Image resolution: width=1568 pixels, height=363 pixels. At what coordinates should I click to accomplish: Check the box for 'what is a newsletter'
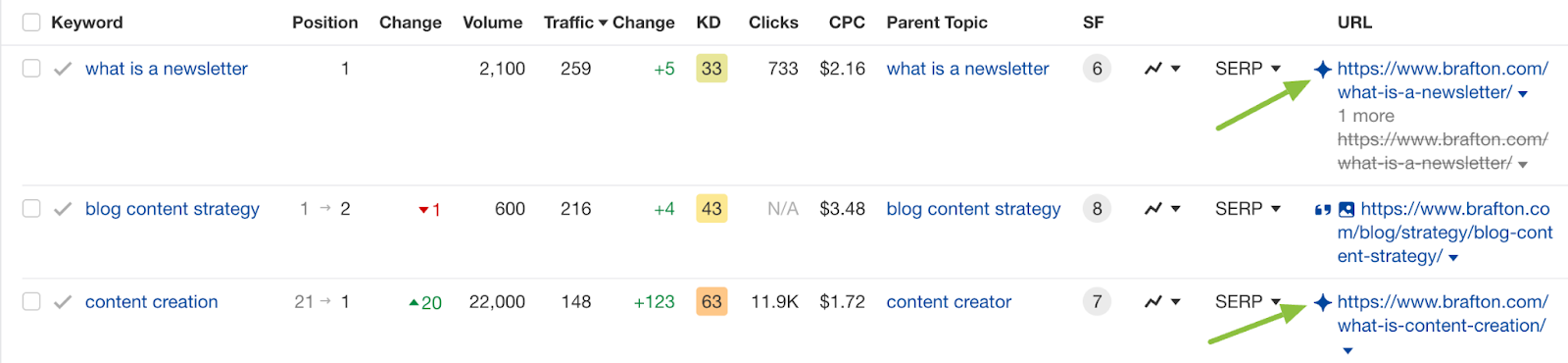(x=31, y=69)
